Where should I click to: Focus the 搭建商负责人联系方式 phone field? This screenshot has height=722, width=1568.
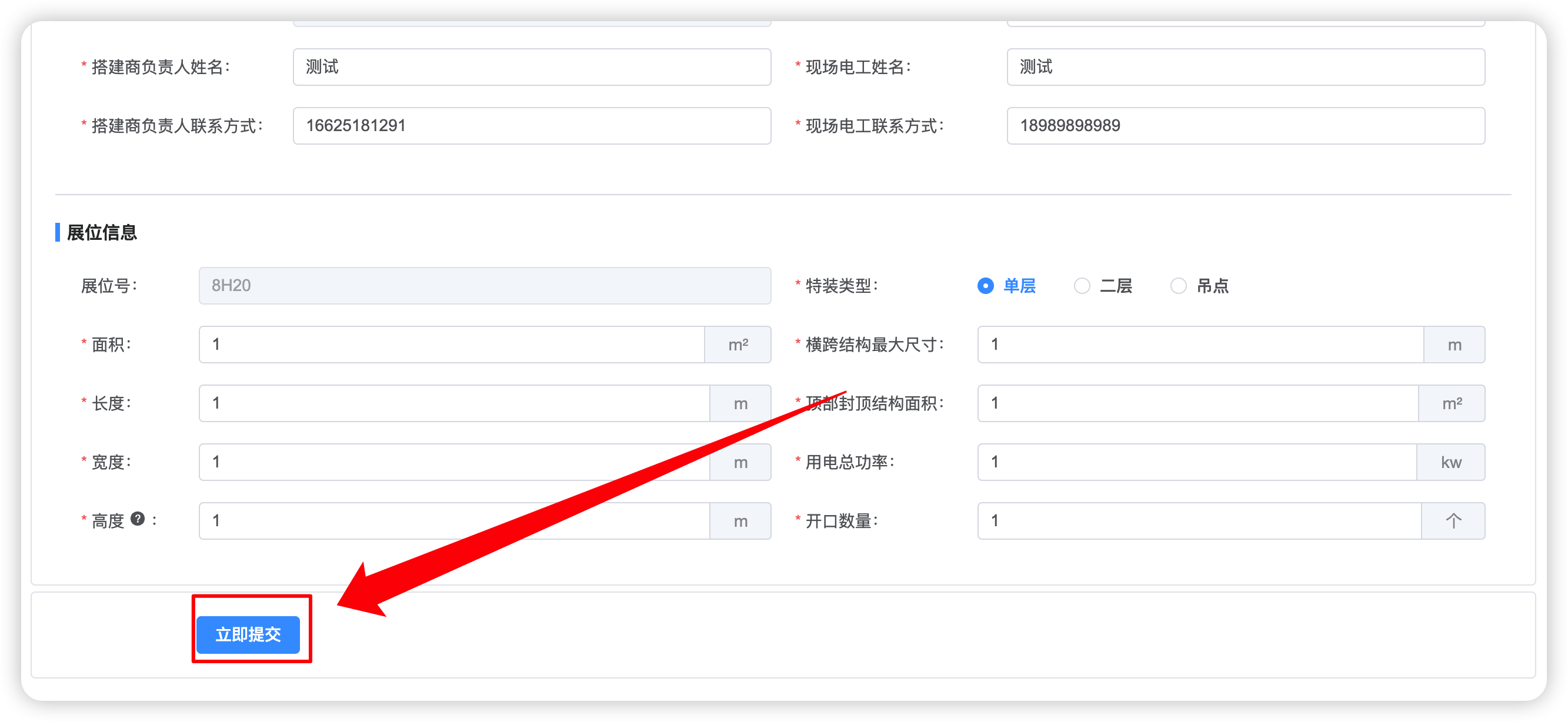[x=532, y=126]
